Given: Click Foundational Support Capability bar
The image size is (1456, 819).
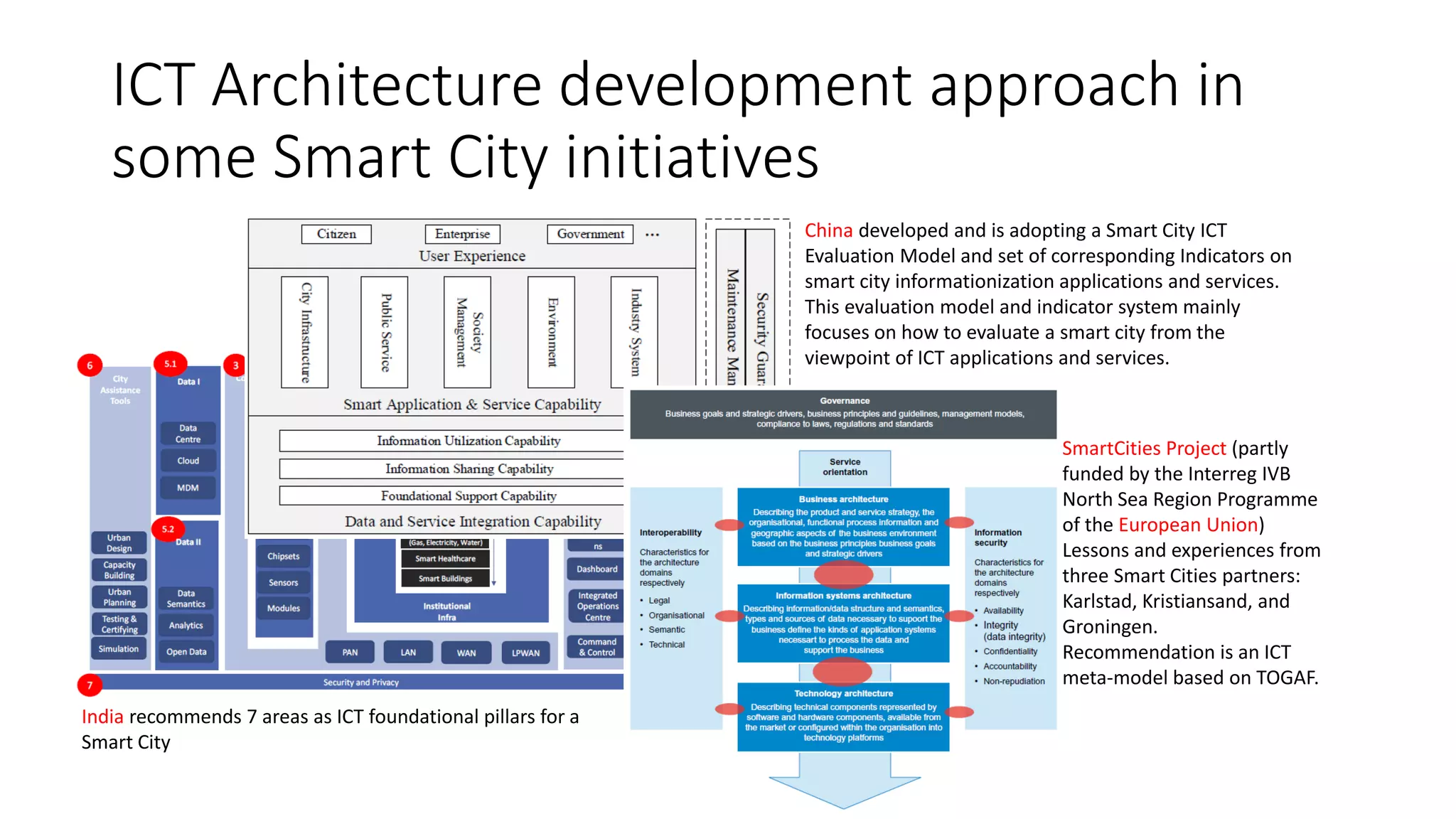Looking at the screenshot, I should [452, 496].
